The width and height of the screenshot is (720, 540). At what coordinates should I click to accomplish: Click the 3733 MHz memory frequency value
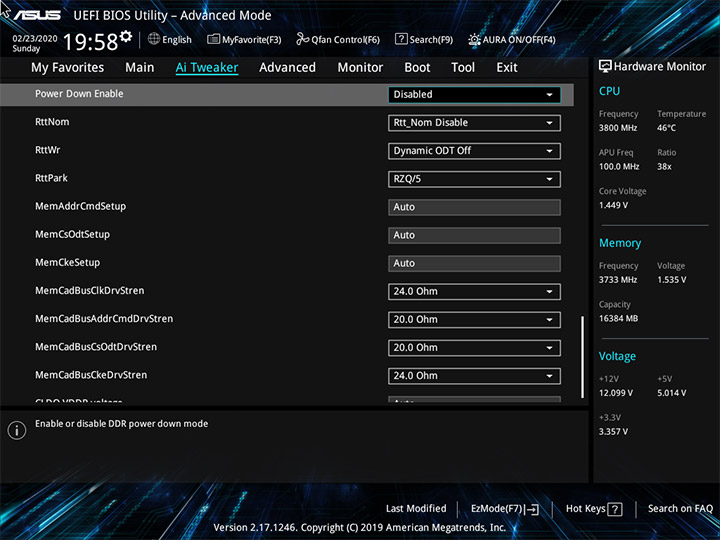pyautogui.click(x=618, y=280)
